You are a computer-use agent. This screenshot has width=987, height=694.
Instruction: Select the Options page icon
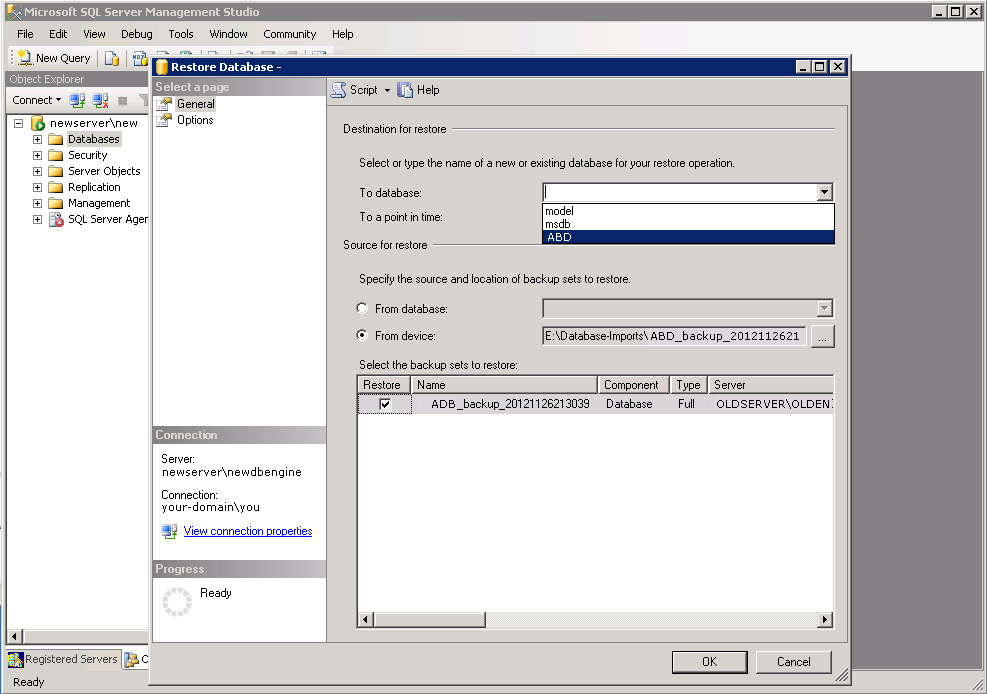pos(164,120)
